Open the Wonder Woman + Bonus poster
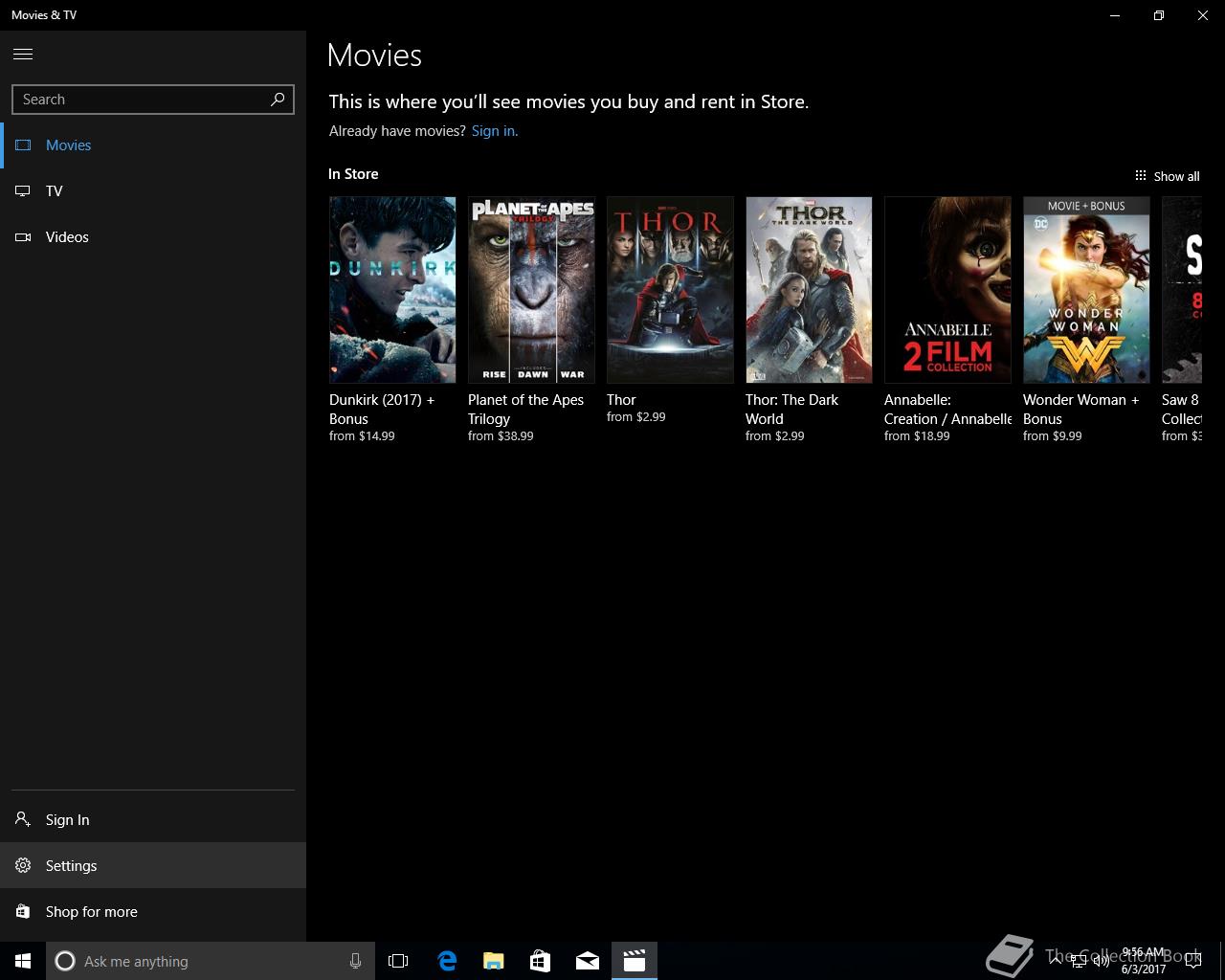The width and height of the screenshot is (1225, 980). click(1086, 290)
